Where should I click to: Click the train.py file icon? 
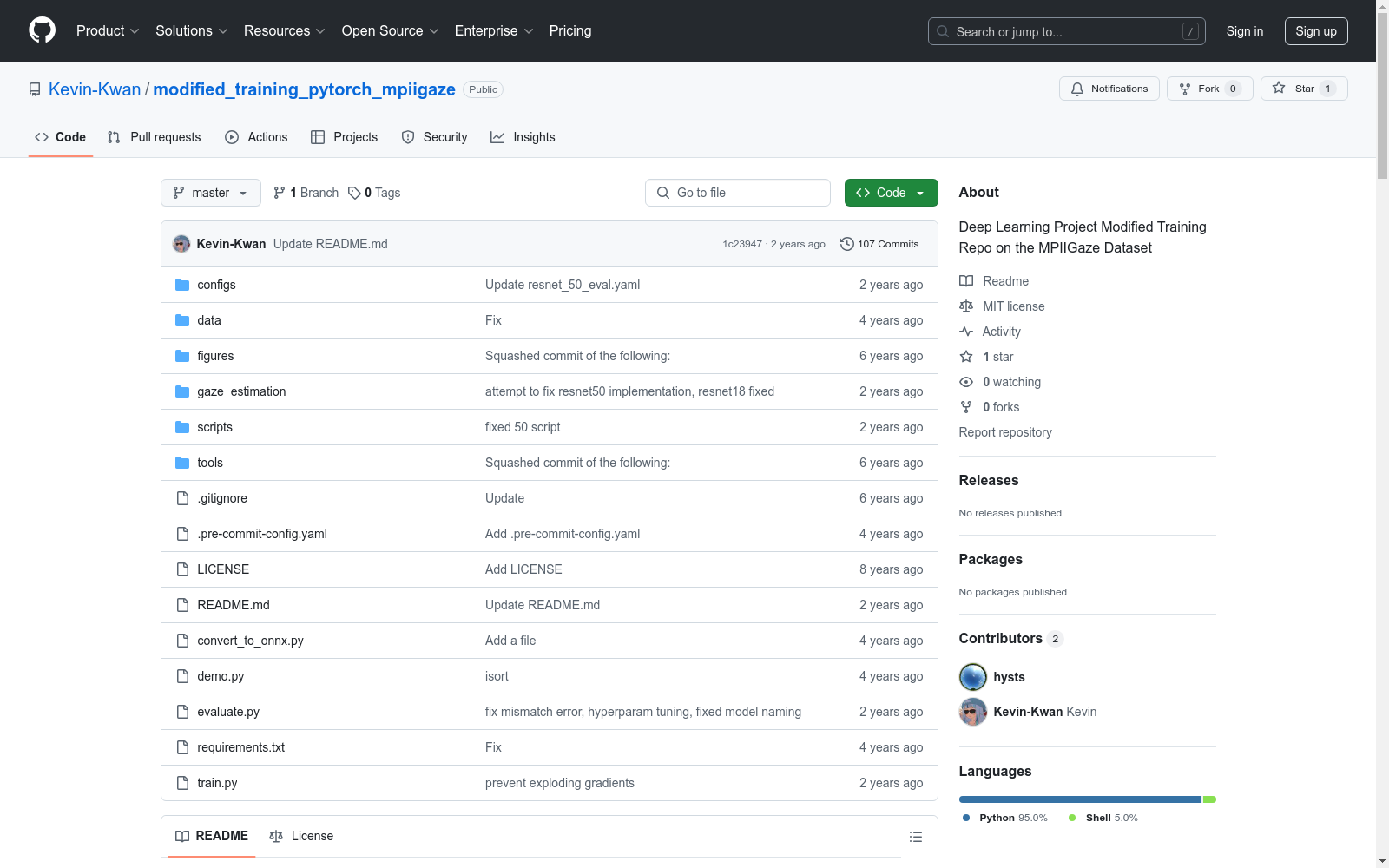182,783
